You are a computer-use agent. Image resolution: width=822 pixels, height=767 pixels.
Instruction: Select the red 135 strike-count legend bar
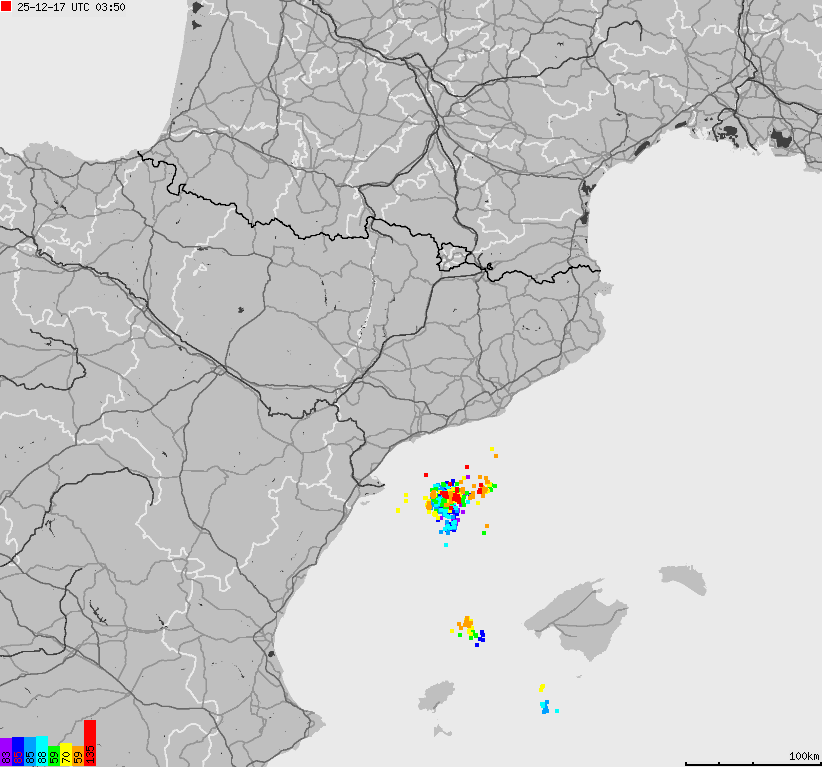point(90,745)
